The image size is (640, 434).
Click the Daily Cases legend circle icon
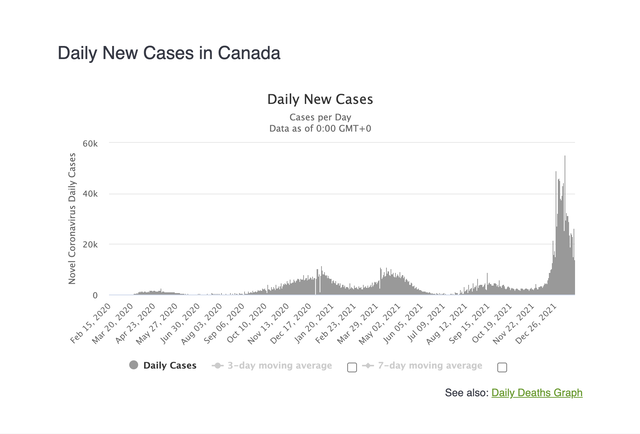pyautogui.click(x=134, y=366)
